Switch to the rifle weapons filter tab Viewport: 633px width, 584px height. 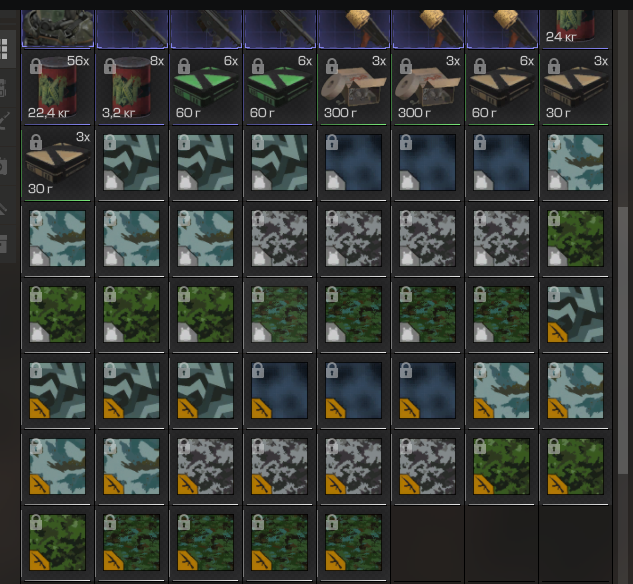click(3, 120)
